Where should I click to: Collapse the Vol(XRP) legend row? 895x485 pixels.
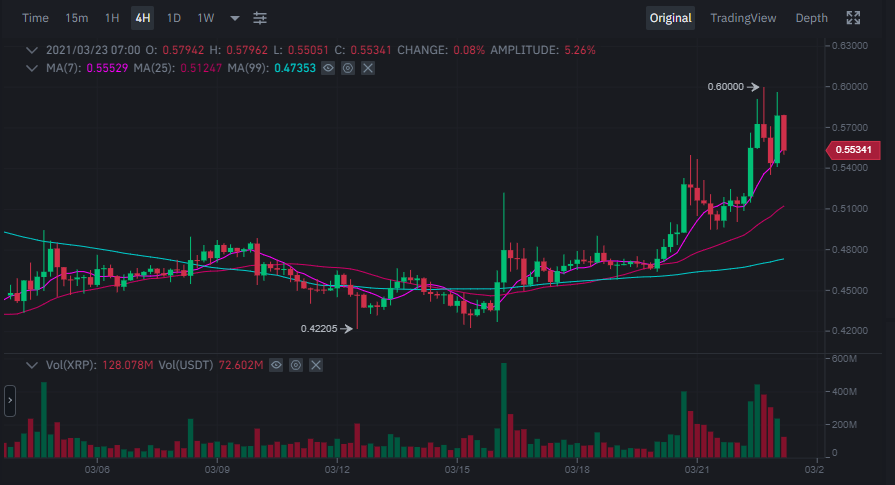click(32, 365)
